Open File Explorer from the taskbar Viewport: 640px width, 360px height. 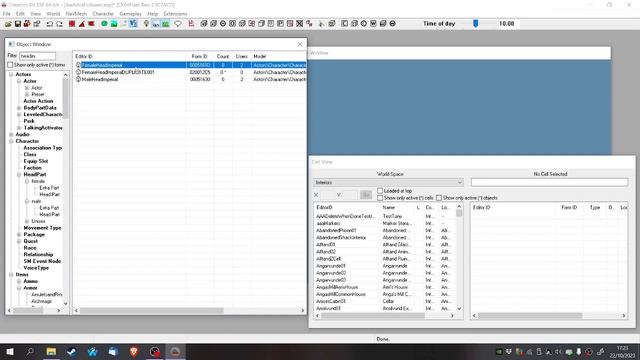point(51,351)
